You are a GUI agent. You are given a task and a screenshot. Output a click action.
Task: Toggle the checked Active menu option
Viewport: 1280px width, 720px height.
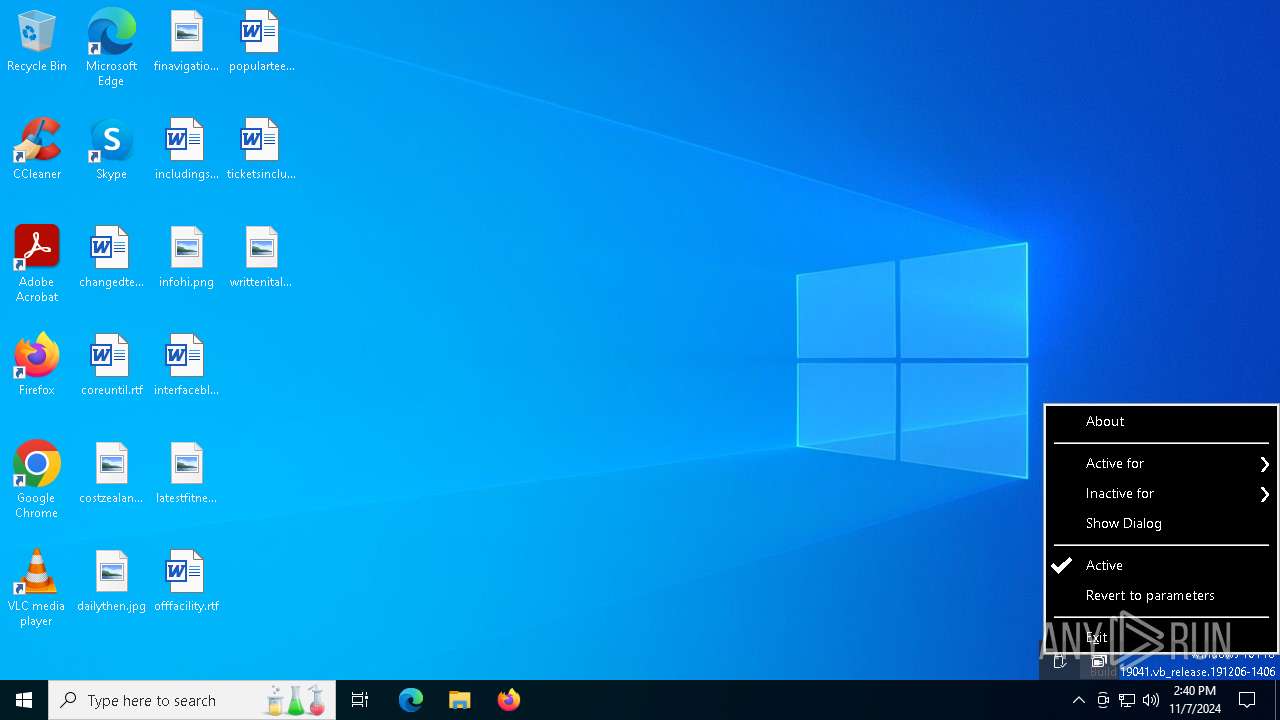tap(1161, 566)
